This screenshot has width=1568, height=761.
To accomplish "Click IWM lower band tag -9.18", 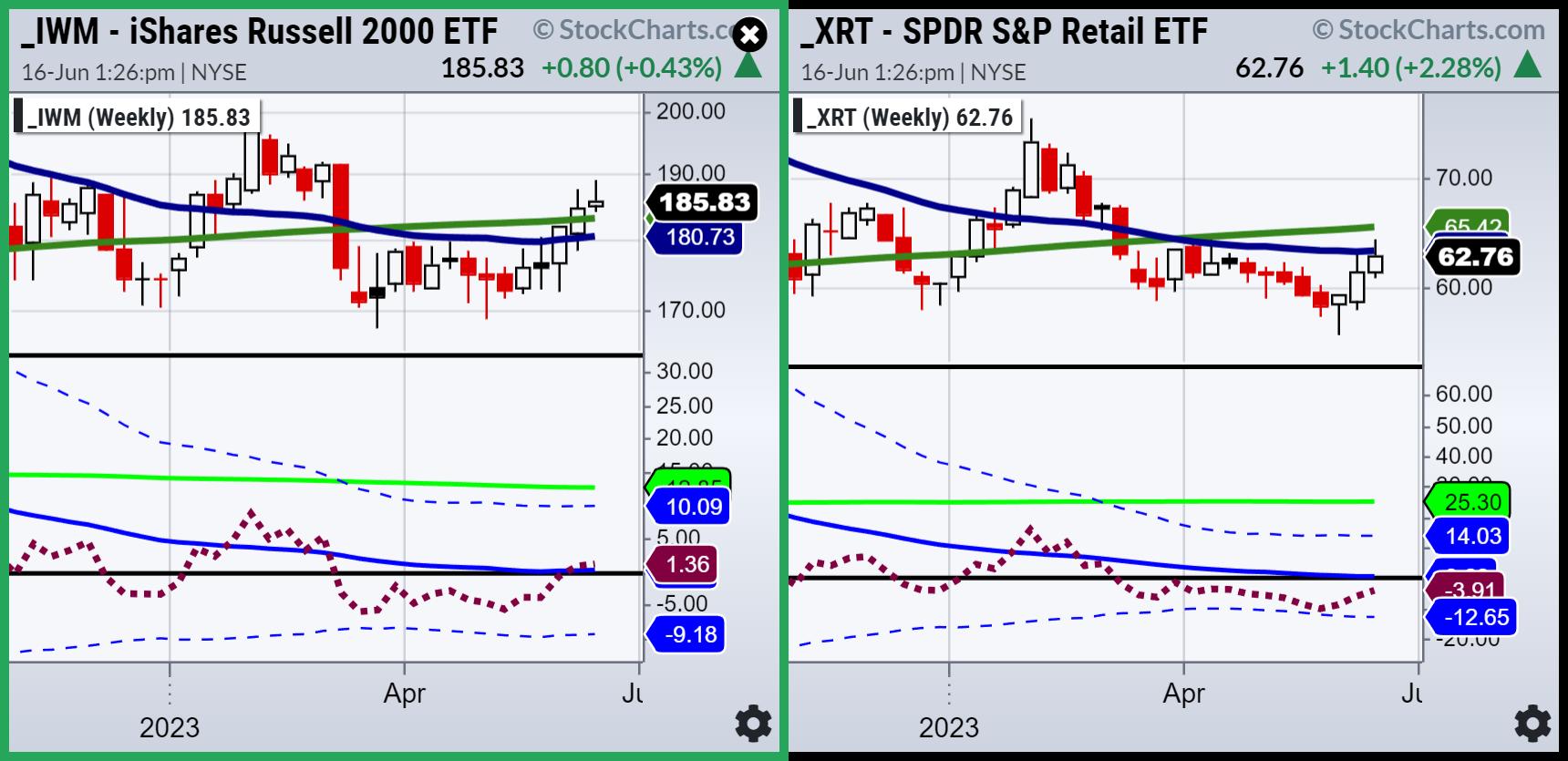I will coord(686,634).
